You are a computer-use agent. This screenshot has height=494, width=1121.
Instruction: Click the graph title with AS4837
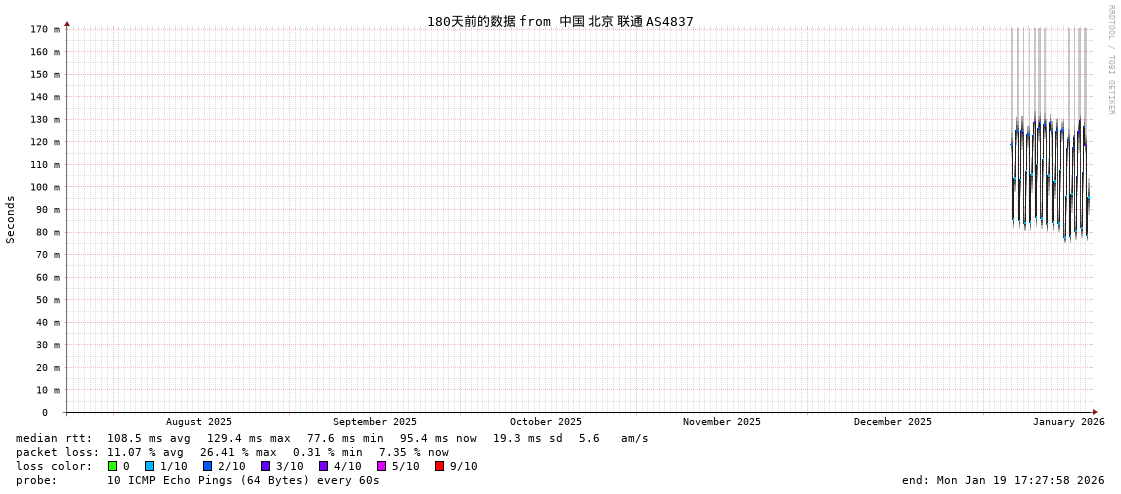(560, 21)
